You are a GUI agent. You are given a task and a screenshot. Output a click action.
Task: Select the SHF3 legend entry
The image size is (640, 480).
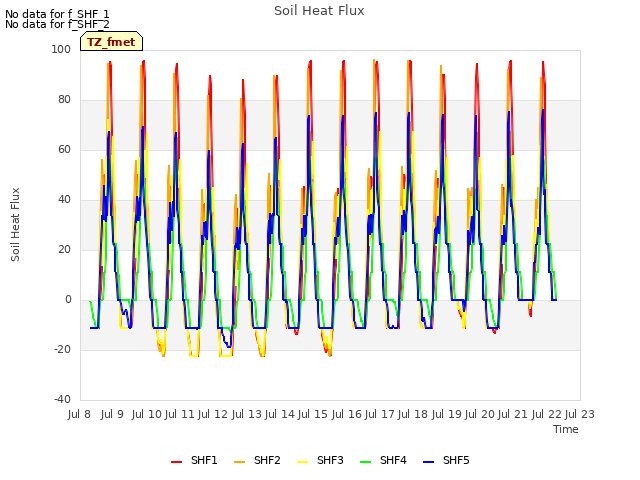pos(320,460)
